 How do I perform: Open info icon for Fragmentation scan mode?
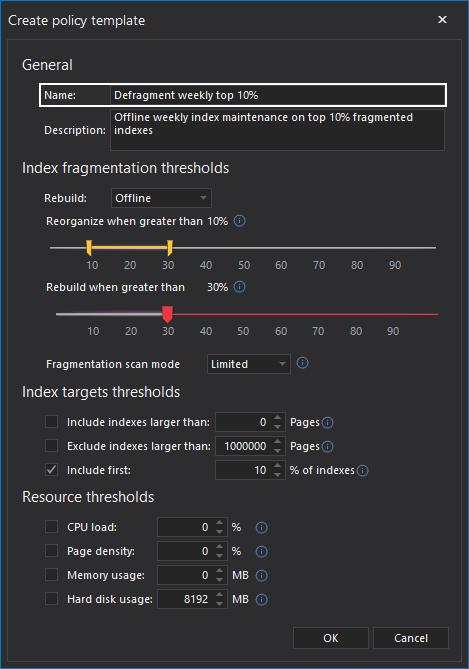coord(303,363)
